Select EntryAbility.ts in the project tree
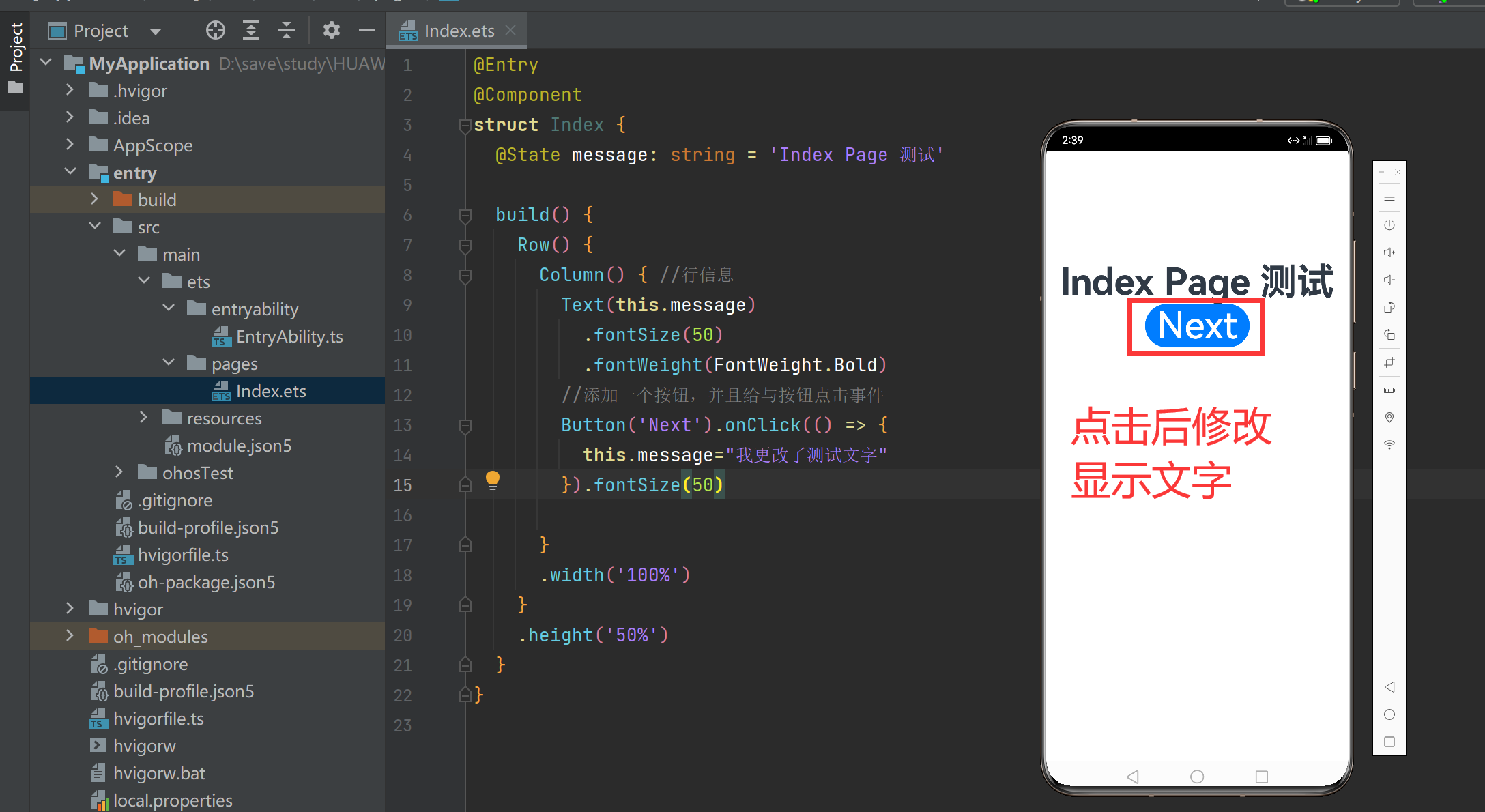 coord(289,336)
